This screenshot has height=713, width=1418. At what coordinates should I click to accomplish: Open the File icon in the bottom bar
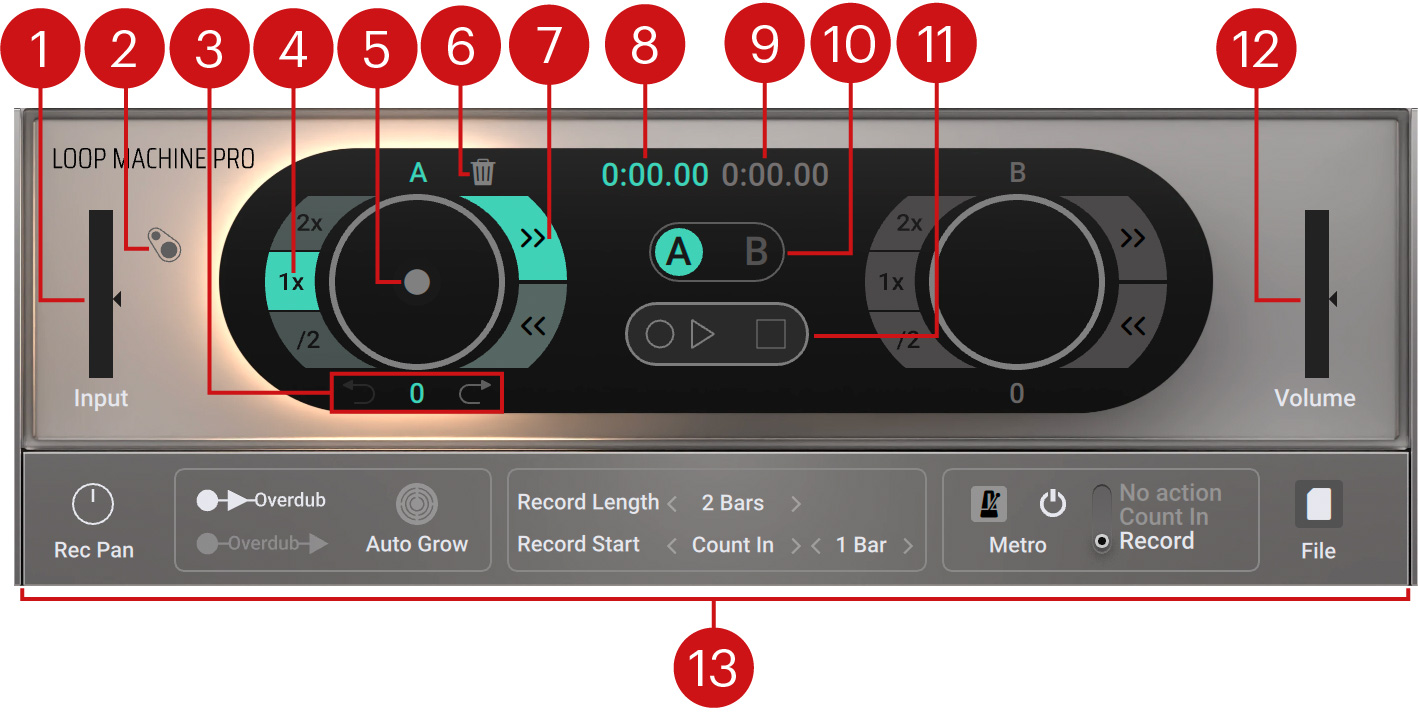point(1317,502)
